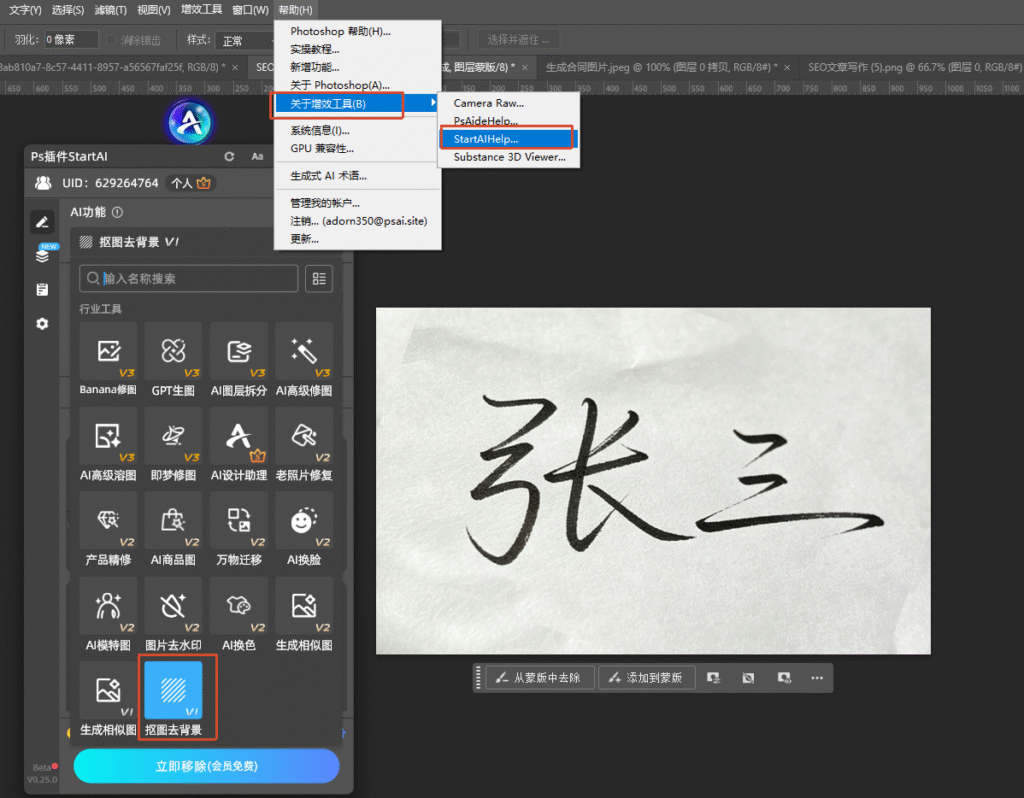
Task: Open 生成相似图 V2 tool
Action: (x=304, y=614)
